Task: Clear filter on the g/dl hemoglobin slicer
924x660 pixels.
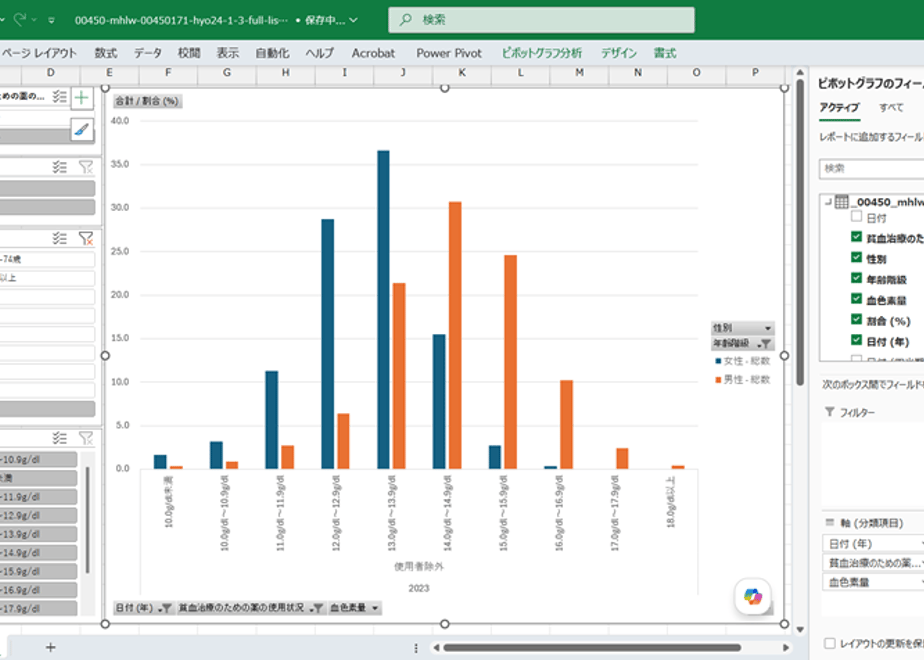Action: click(x=86, y=438)
